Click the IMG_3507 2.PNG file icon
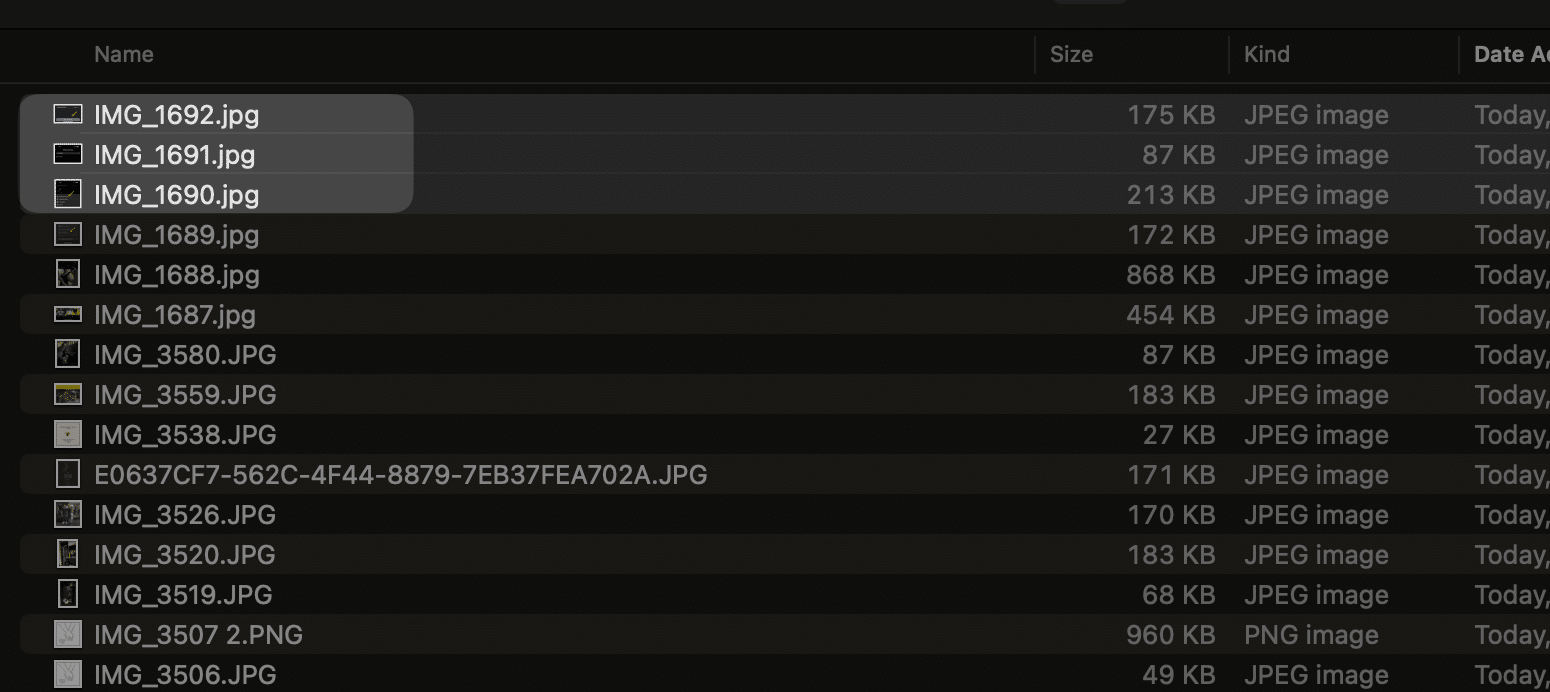 [x=67, y=635]
